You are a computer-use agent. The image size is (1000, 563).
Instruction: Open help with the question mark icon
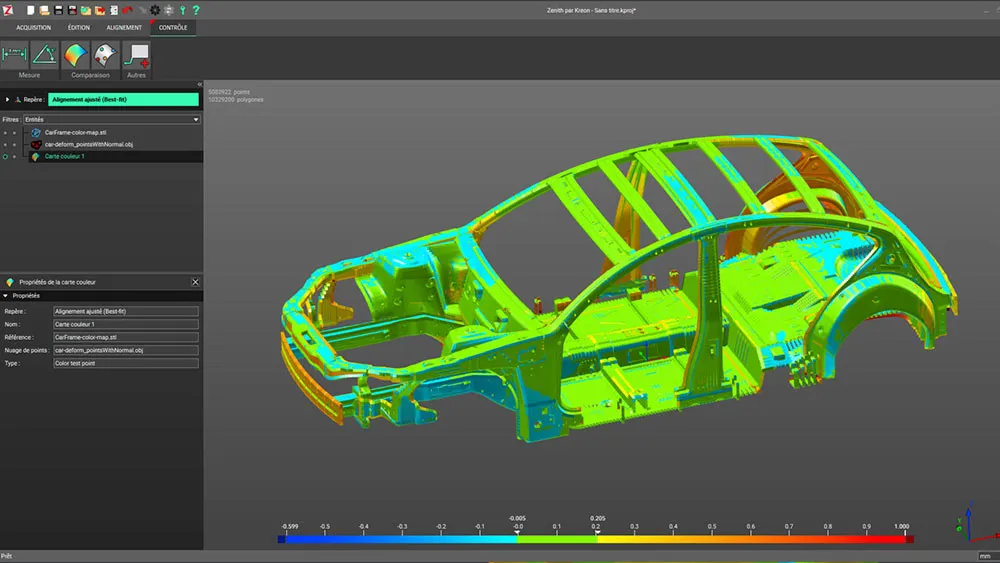(x=196, y=10)
